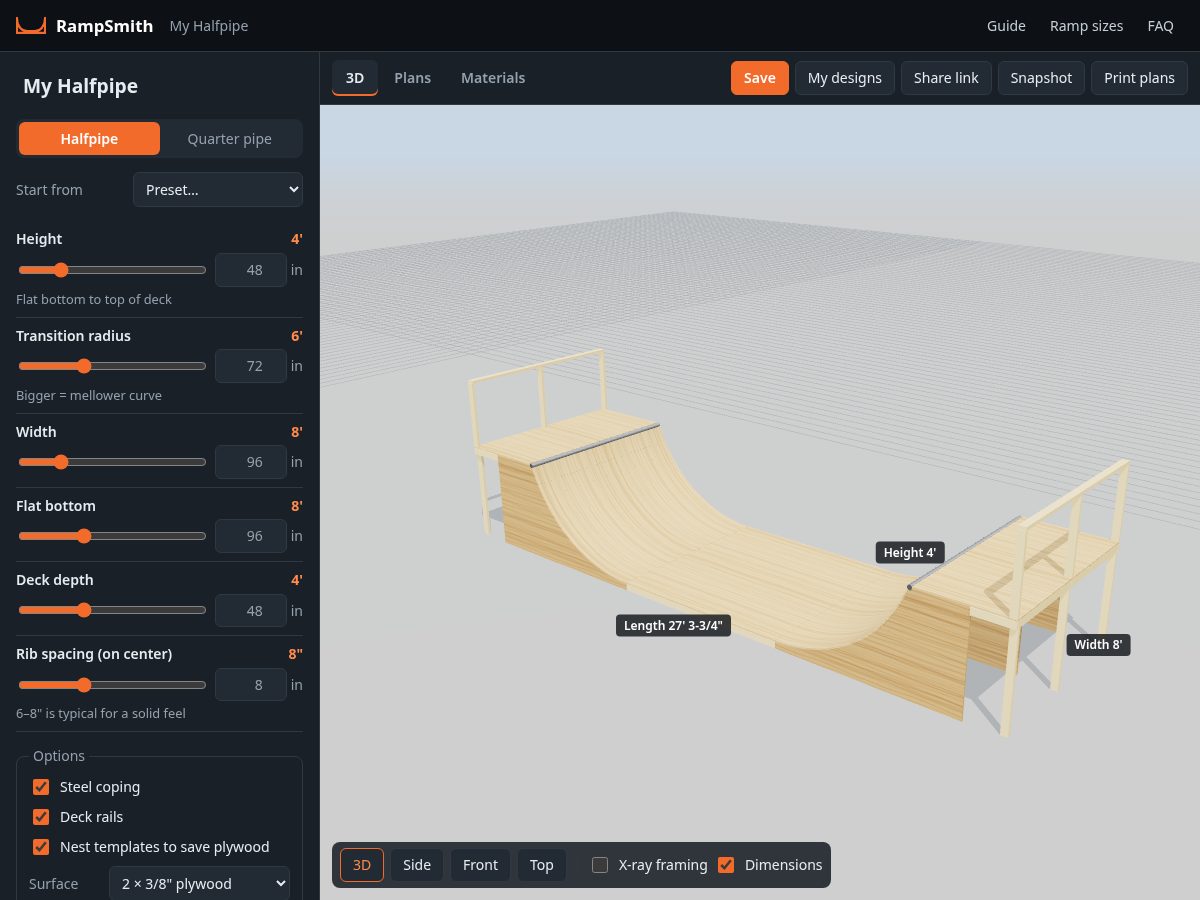Click the My Halfpipe sidebar heading
Image resolution: width=1200 pixels, height=900 pixels.
[80, 86]
